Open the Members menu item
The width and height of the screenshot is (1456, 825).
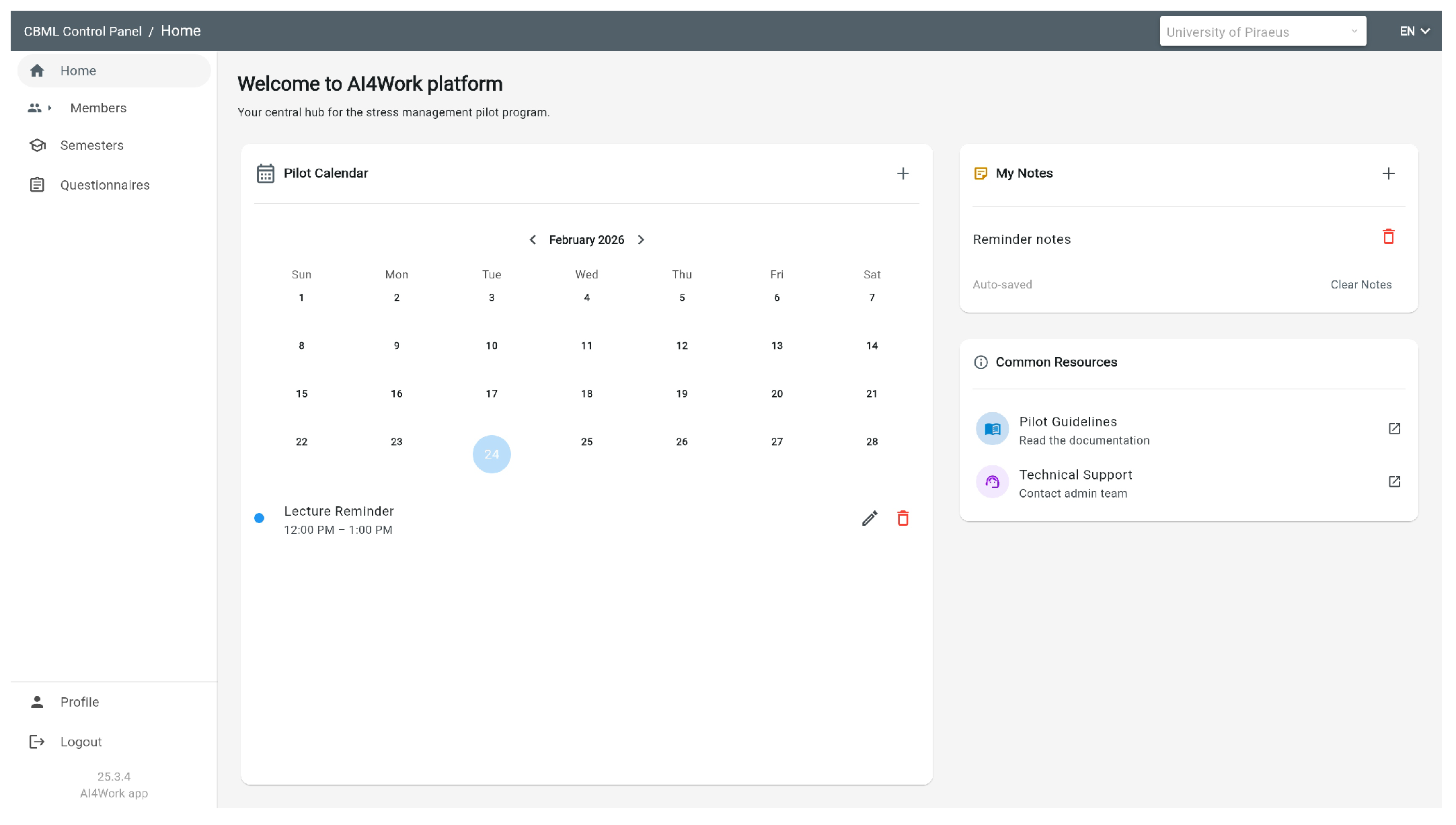pyautogui.click(x=98, y=108)
